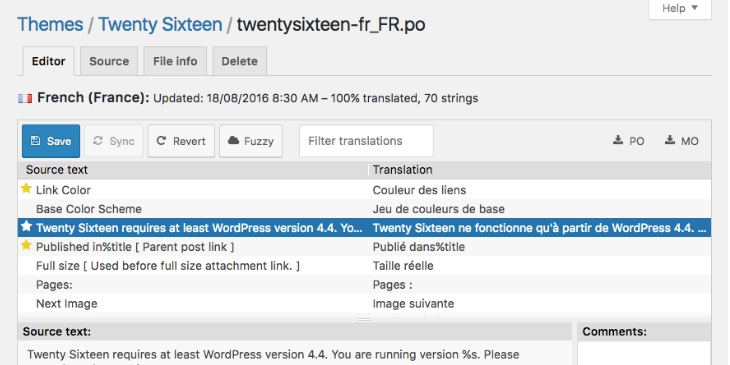Click the Sync button
Viewport: 730px width, 365px height.
tap(114, 141)
